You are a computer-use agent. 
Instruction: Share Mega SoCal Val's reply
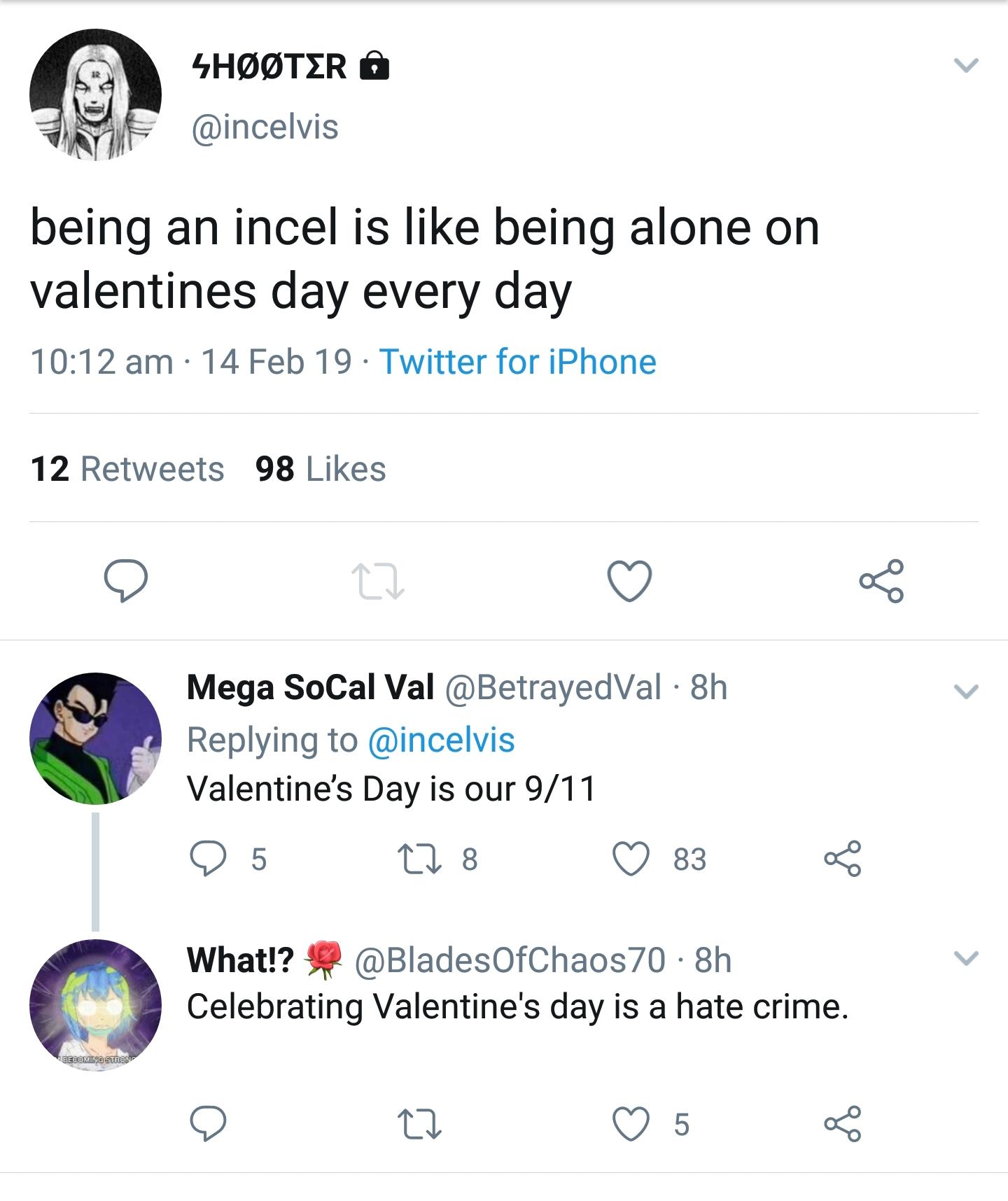(842, 859)
